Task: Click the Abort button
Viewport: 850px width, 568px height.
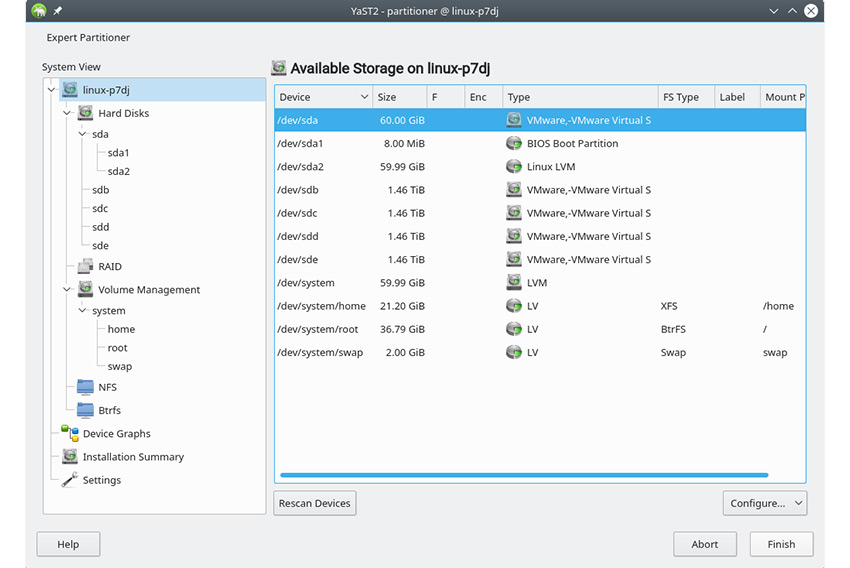Action: coord(704,544)
